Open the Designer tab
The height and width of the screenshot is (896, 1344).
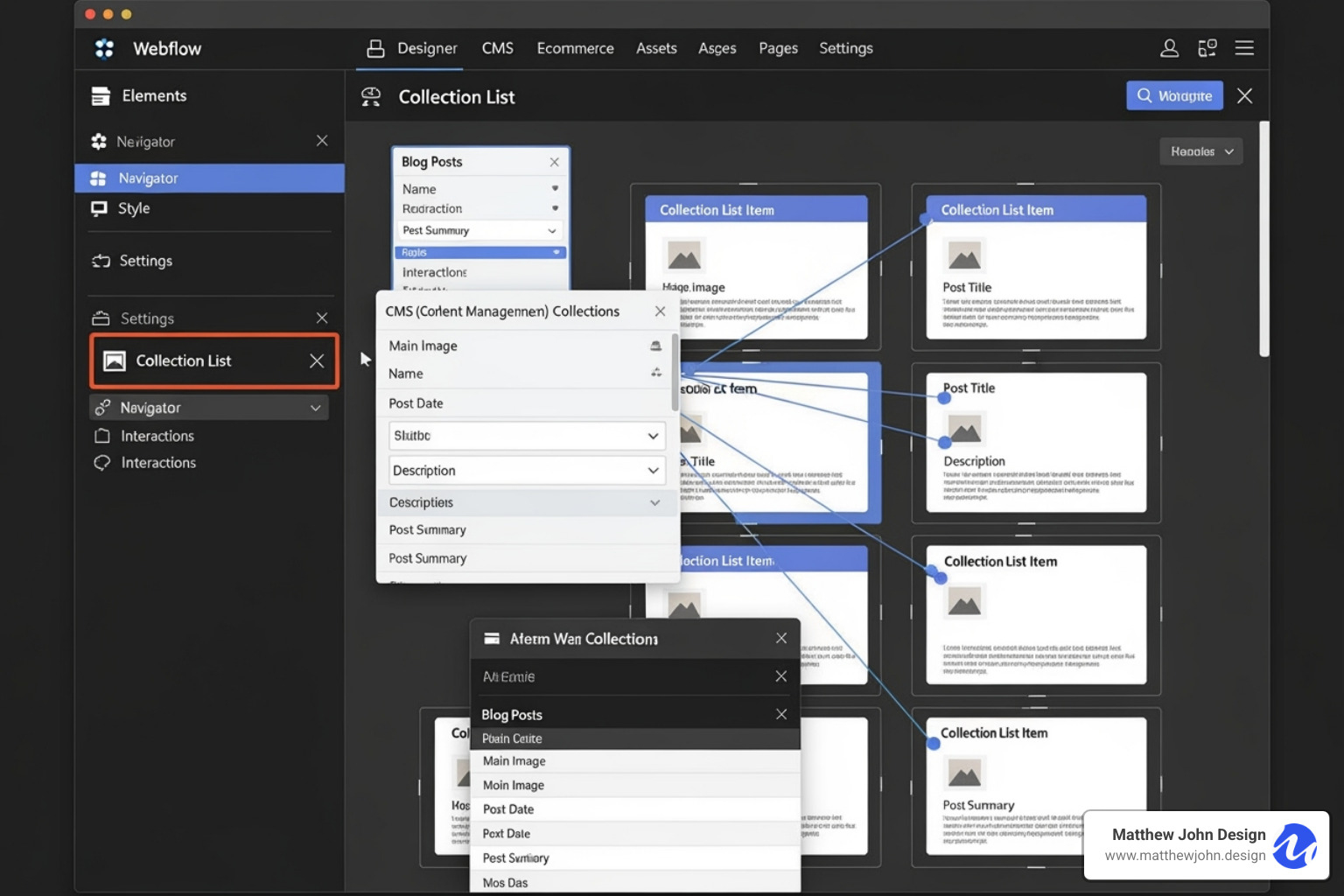point(411,48)
